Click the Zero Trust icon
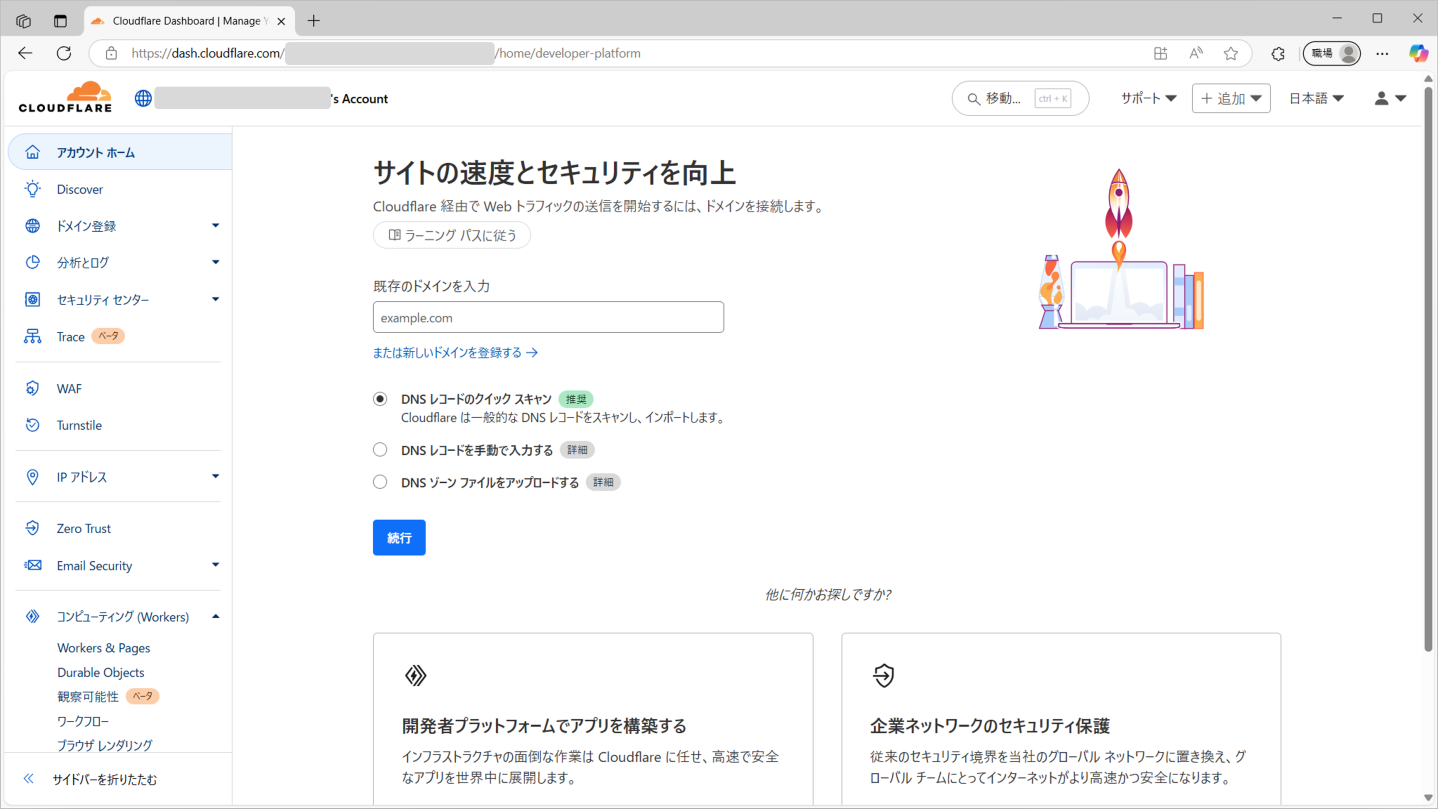This screenshot has height=809, width=1438. pos(33,528)
